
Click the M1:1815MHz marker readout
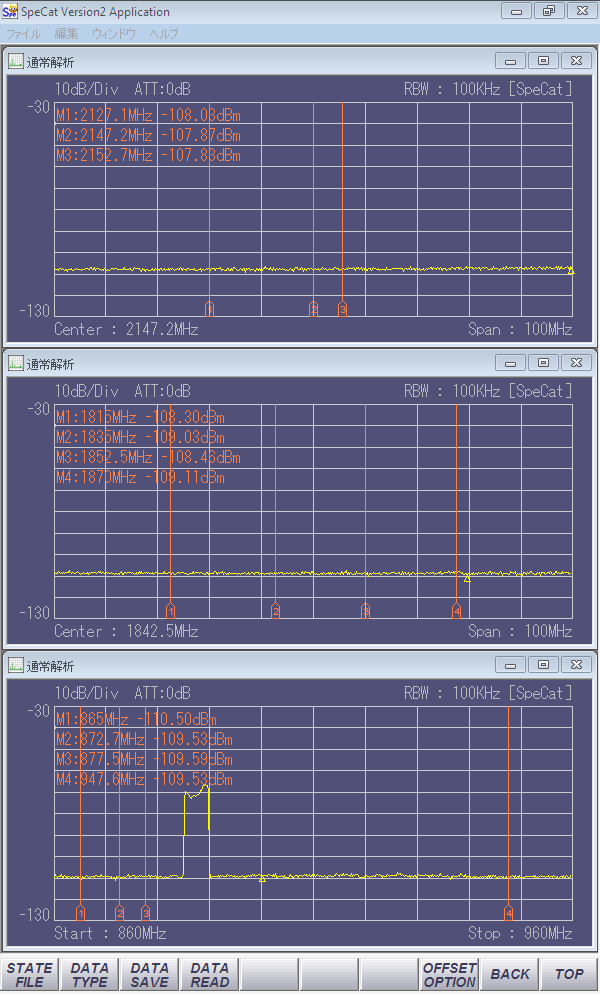[140, 418]
